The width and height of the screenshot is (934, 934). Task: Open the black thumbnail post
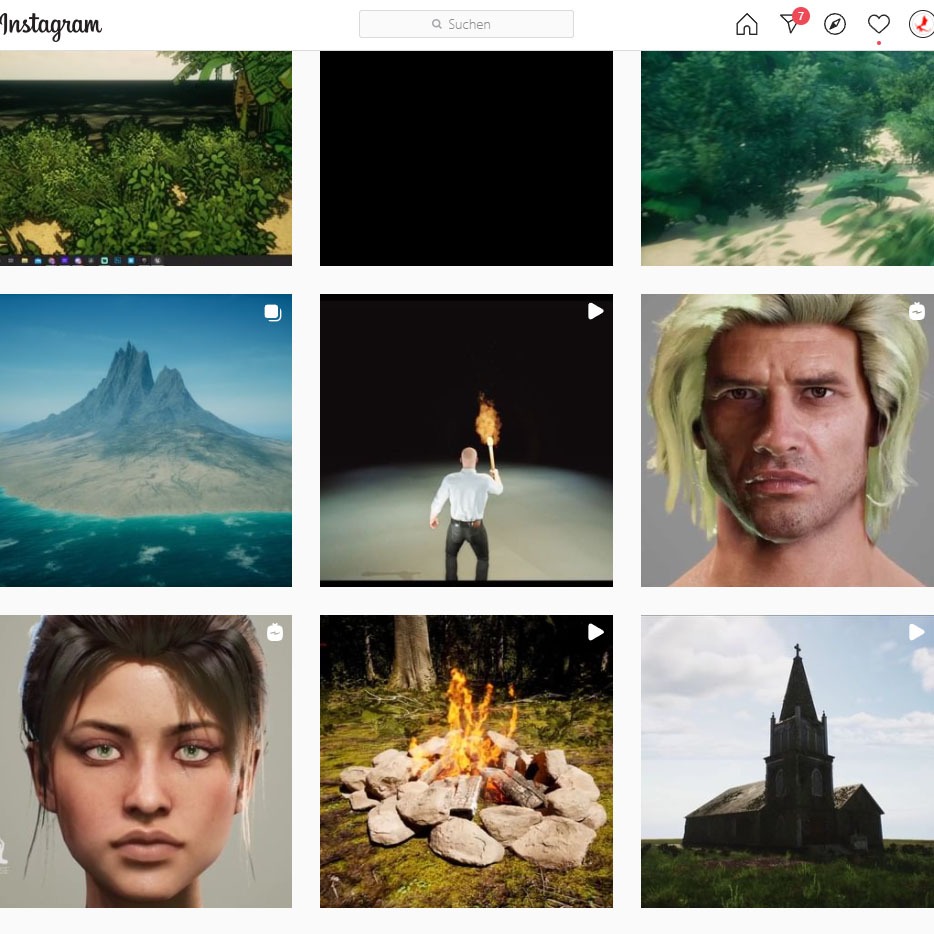point(466,158)
